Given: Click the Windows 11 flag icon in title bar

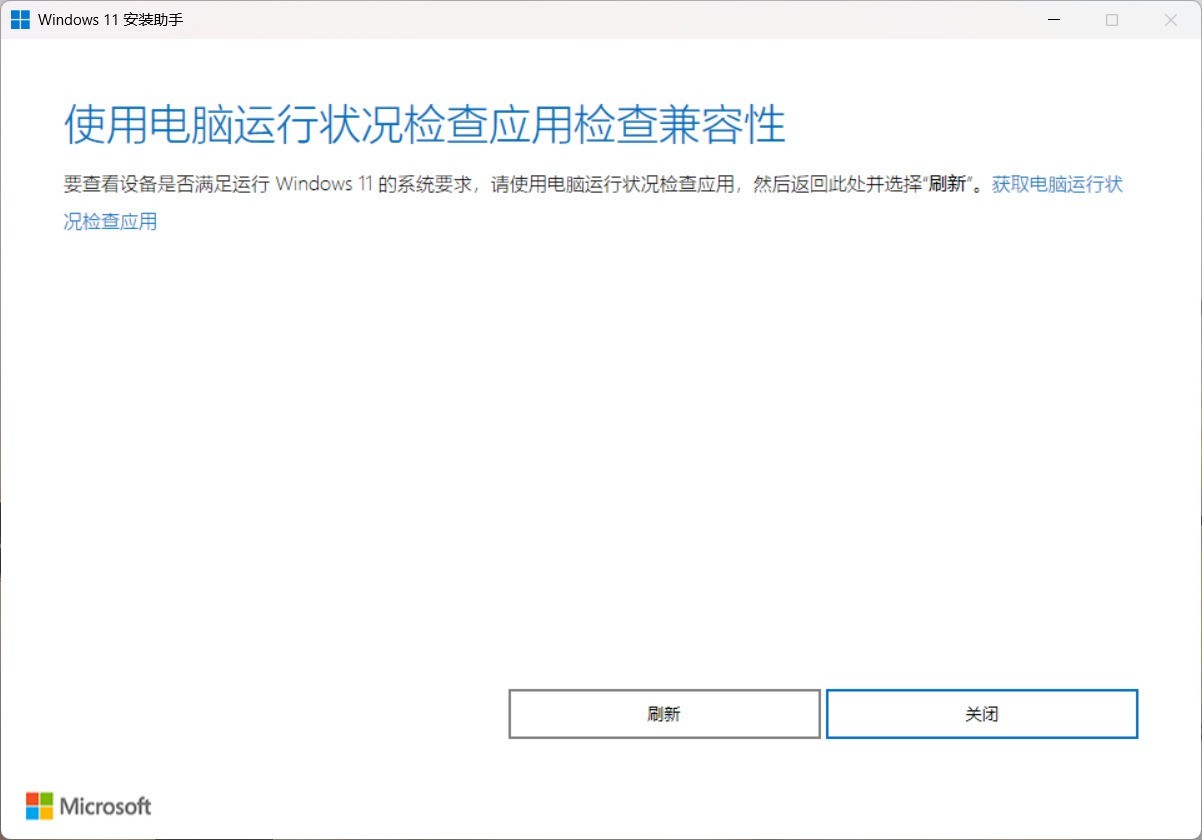Looking at the screenshot, I should [21, 19].
